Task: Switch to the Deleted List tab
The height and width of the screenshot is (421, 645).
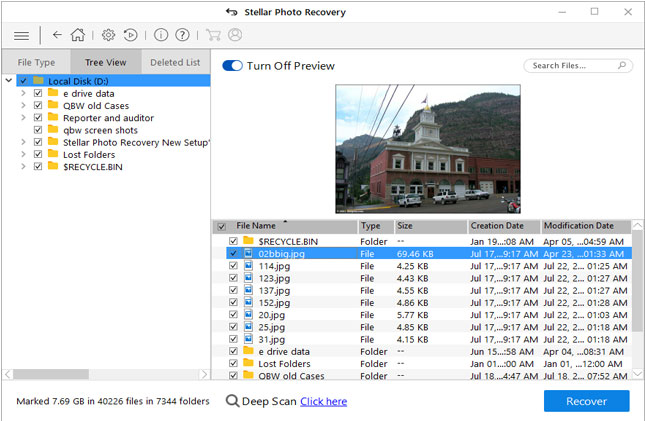Action: coord(174,62)
